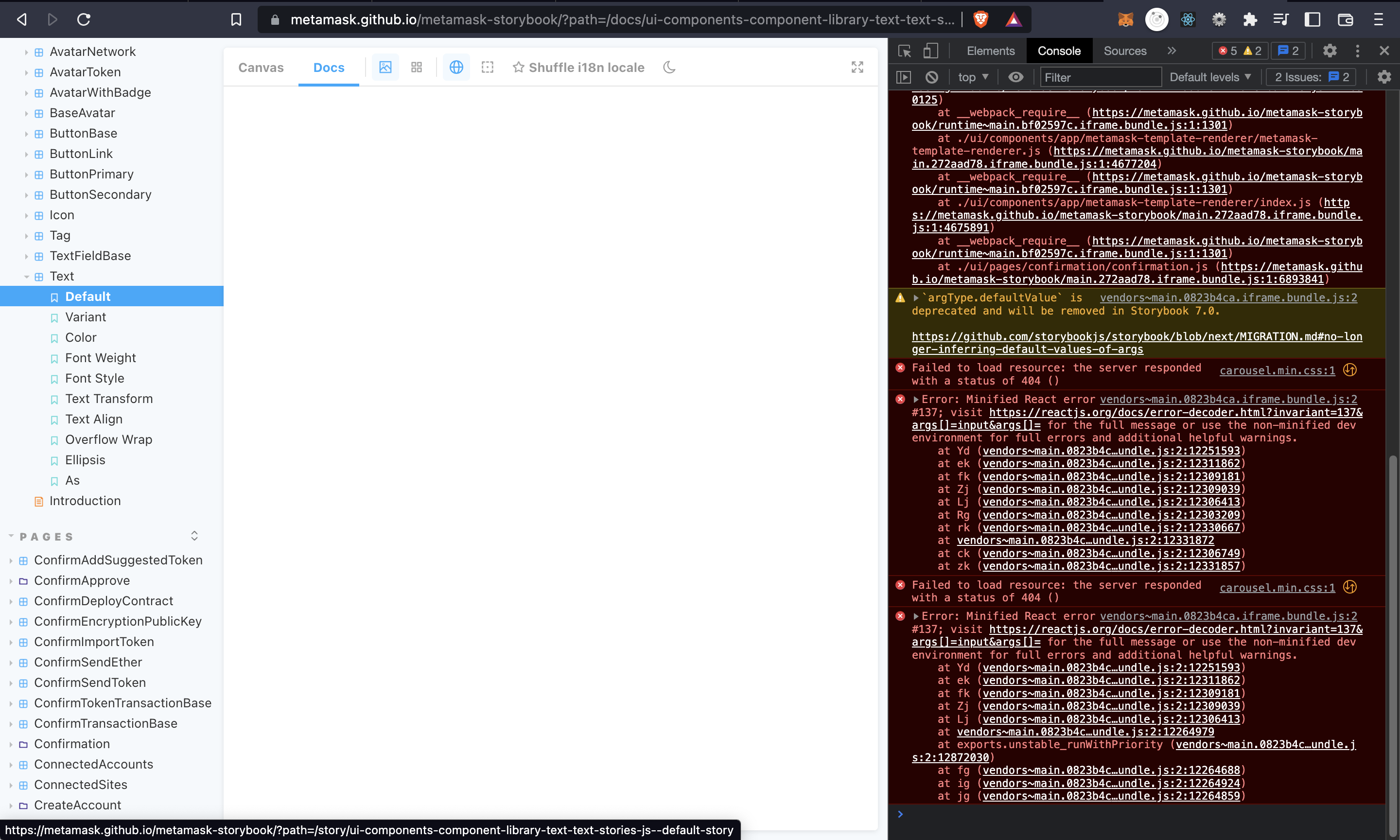Create a live expression with the eye icon
The image size is (1400, 840).
(1016, 77)
